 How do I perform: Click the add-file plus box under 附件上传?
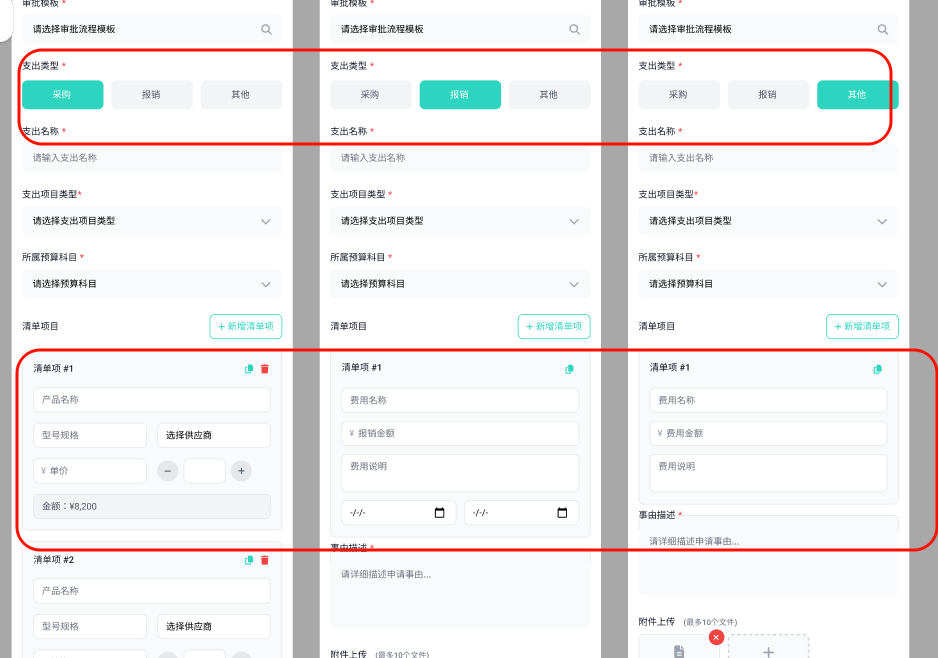(768, 648)
